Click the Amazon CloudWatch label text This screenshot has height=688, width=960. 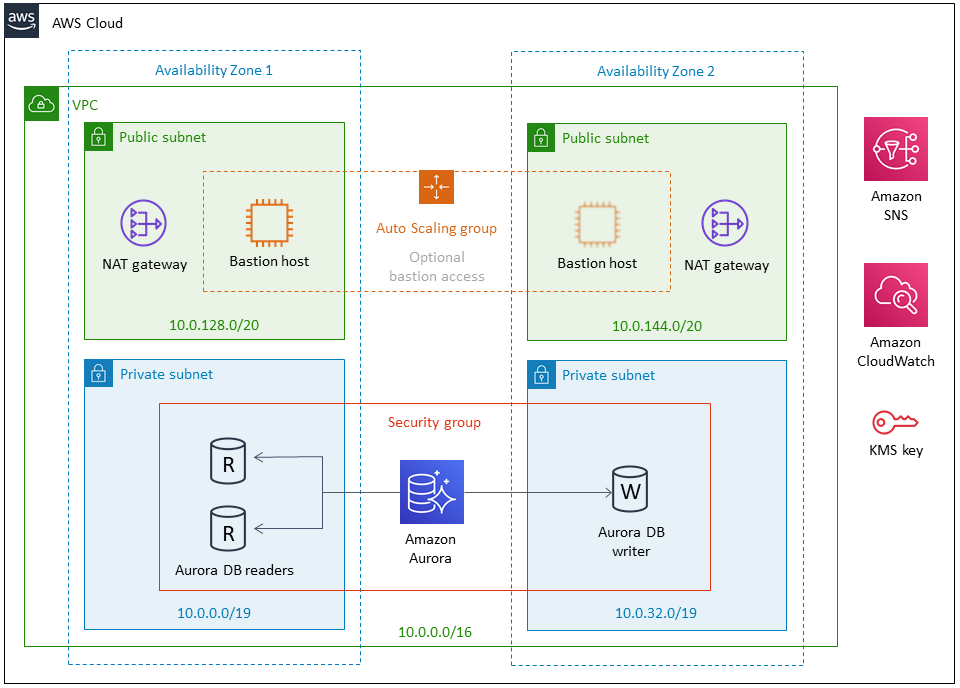click(x=896, y=352)
